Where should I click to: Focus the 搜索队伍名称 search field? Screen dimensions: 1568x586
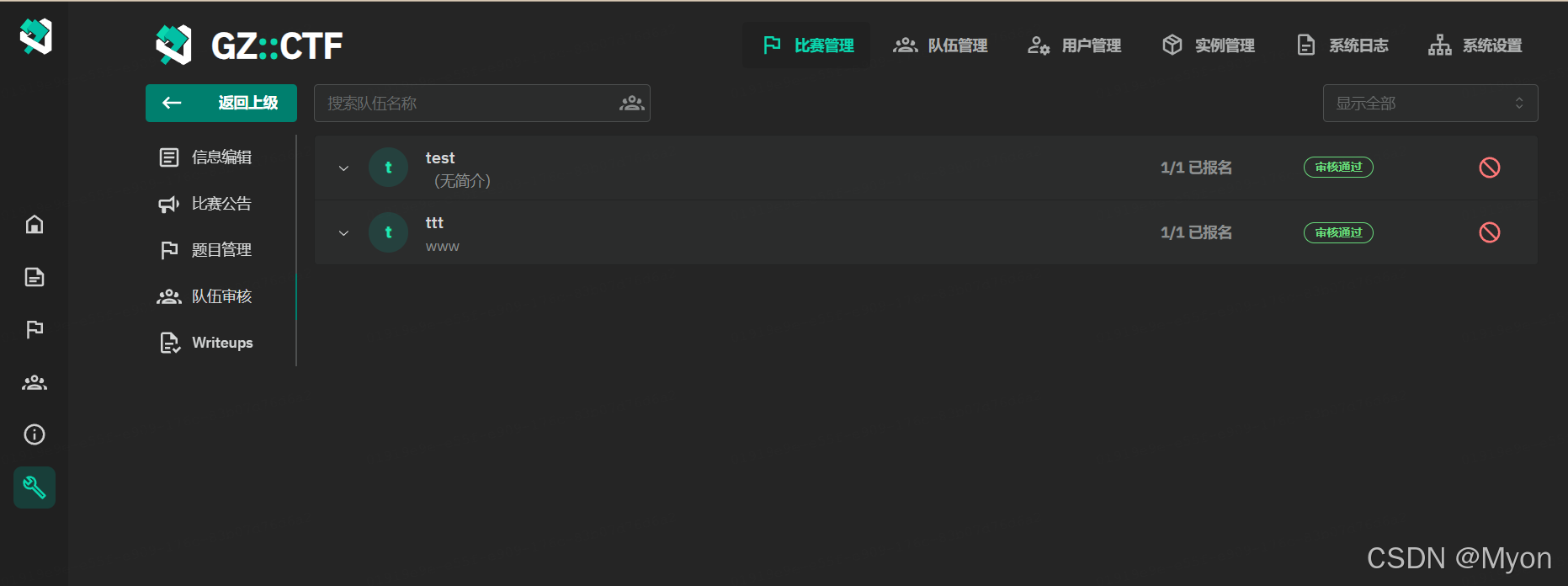pos(482,104)
